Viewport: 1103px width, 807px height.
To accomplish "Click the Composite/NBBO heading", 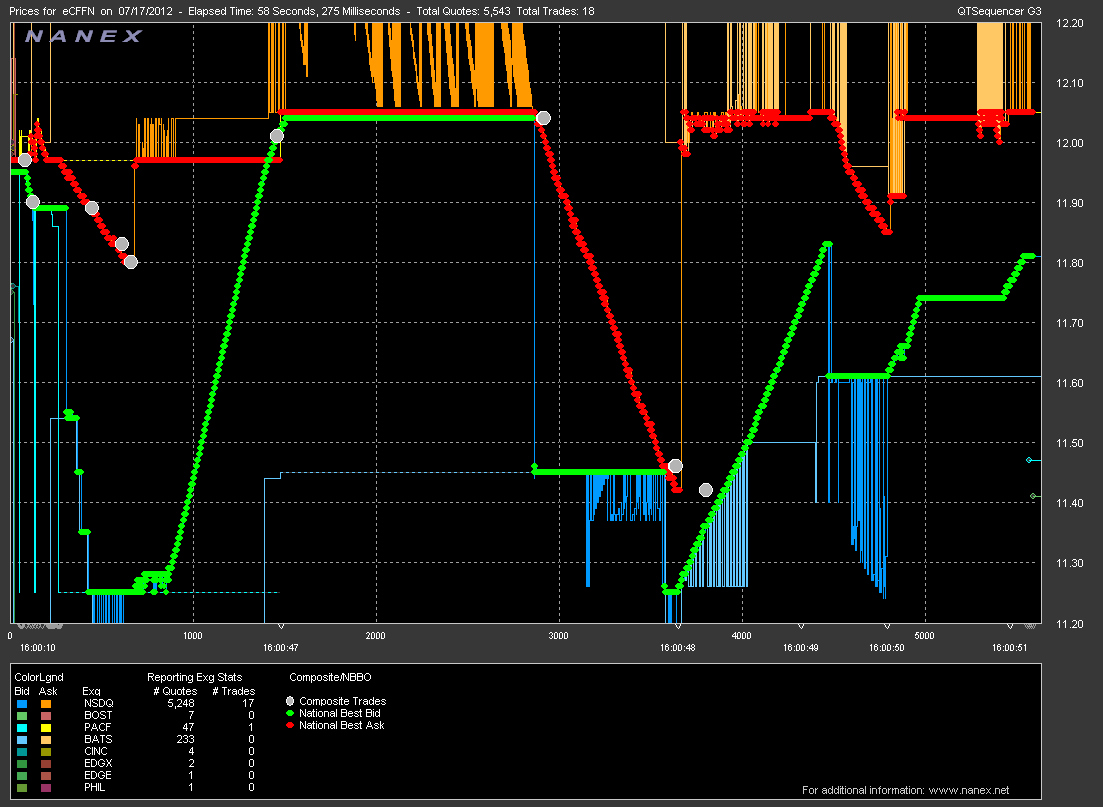I will [330, 677].
